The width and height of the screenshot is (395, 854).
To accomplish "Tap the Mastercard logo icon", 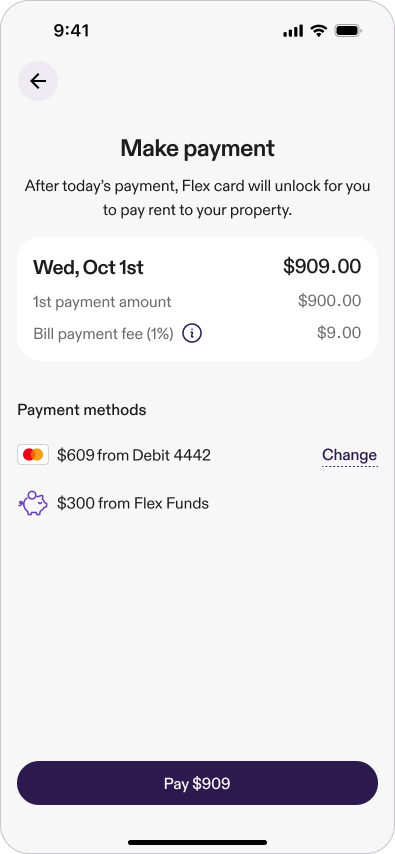I will click(x=33, y=455).
